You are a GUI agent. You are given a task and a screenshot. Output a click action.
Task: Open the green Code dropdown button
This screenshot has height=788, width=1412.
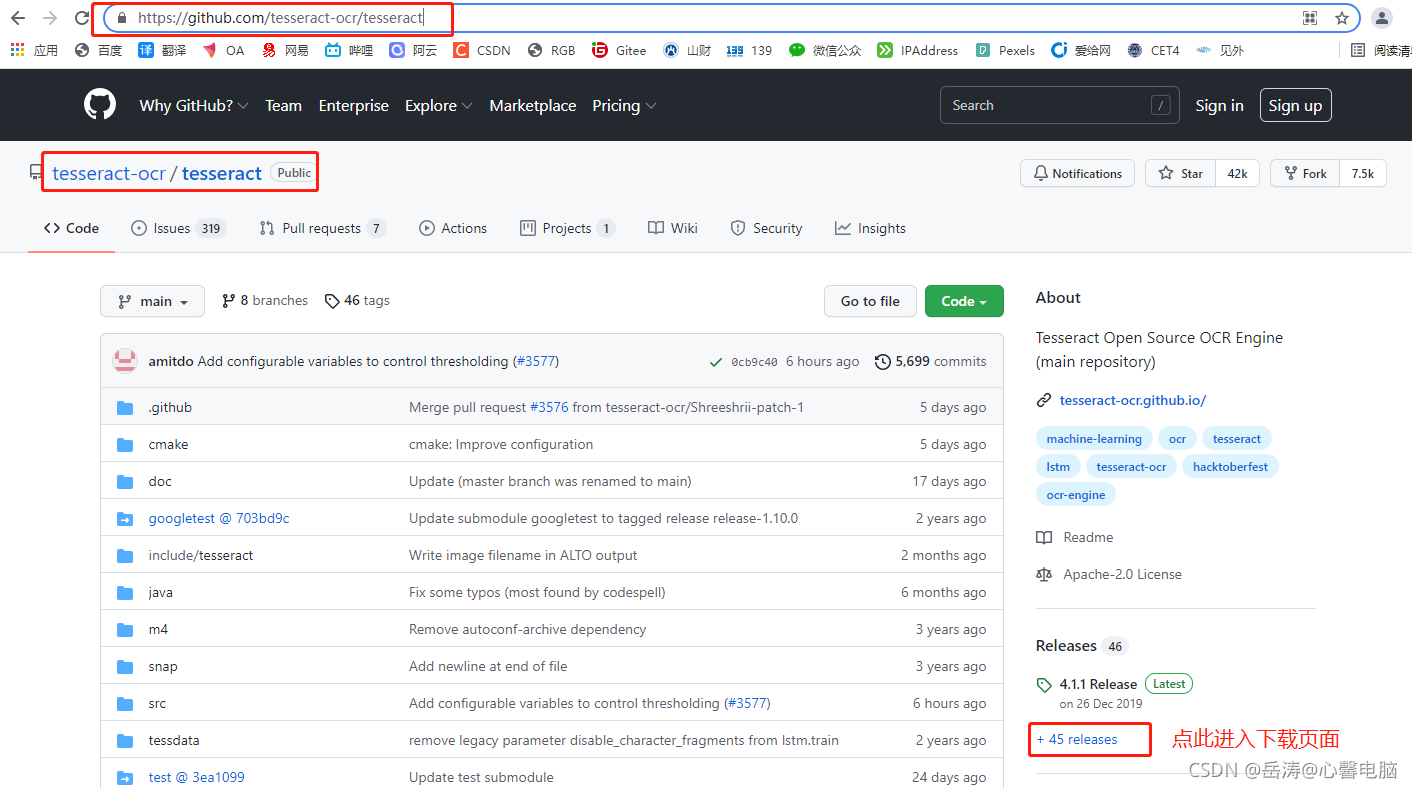pos(964,301)
